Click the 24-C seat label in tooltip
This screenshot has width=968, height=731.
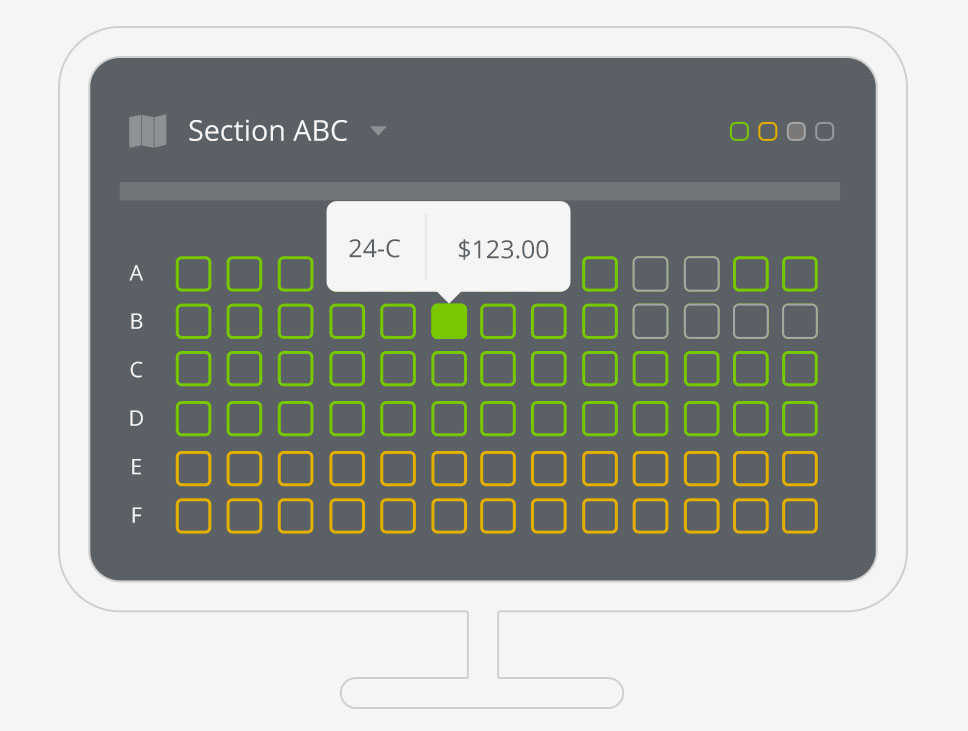point(374,249)
